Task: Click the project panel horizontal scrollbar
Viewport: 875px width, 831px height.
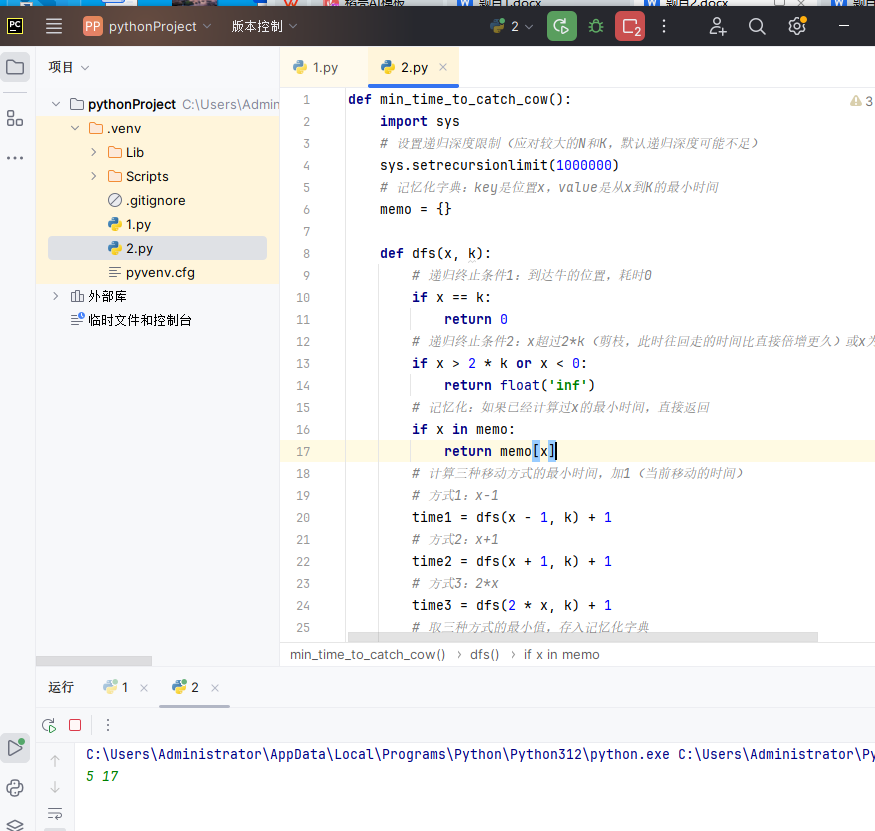Action: (x=94, y=661)
